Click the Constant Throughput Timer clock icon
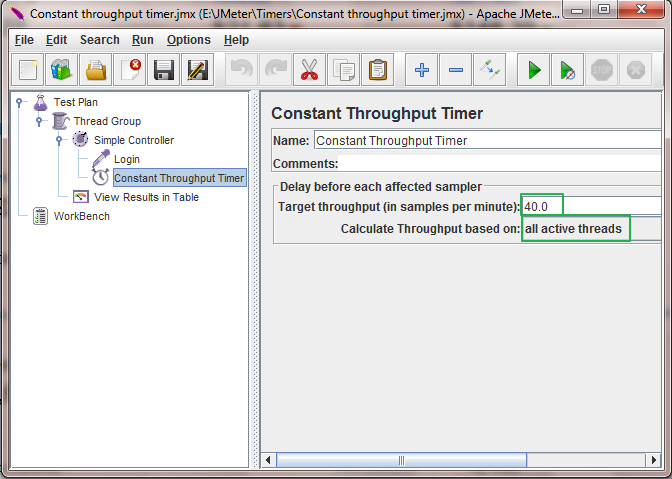672x479 pixels. point(101,177)
